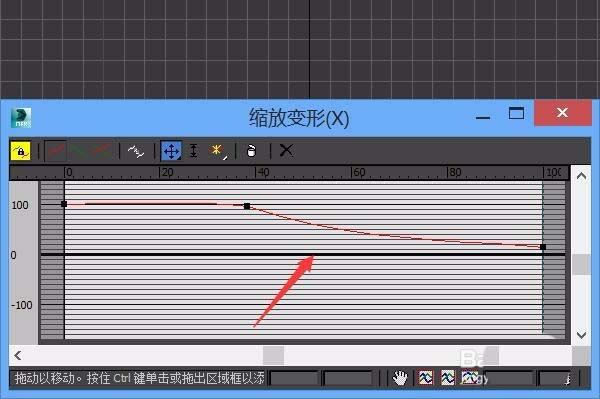Click the '20' mark on the ruler
This screenshot has width=600, height=399.
[x=167, y=172]
